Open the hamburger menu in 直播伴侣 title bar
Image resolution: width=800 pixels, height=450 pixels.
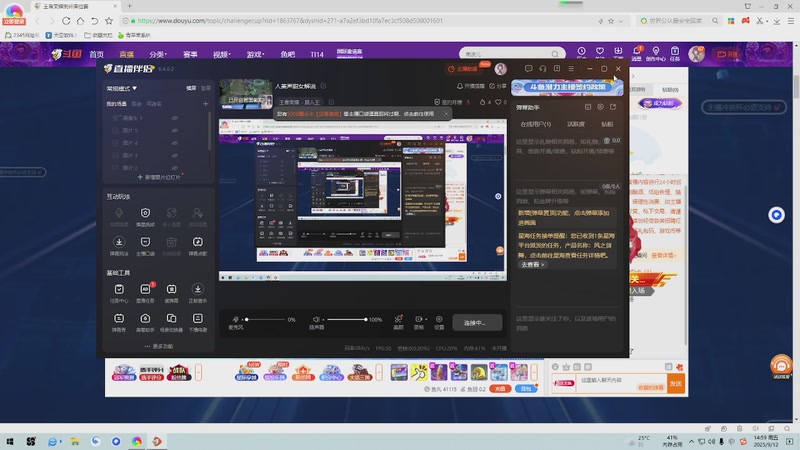[x=571, y=68]
